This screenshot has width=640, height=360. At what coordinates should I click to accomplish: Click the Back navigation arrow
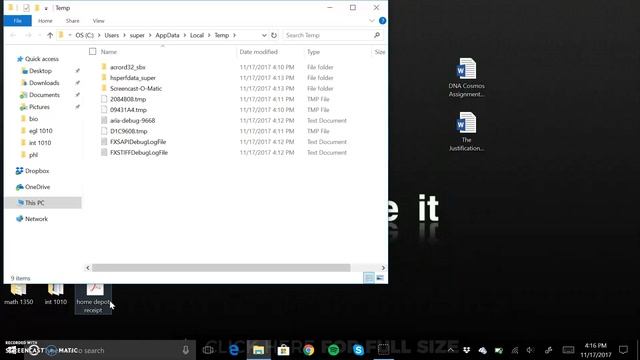pos(13,36)
